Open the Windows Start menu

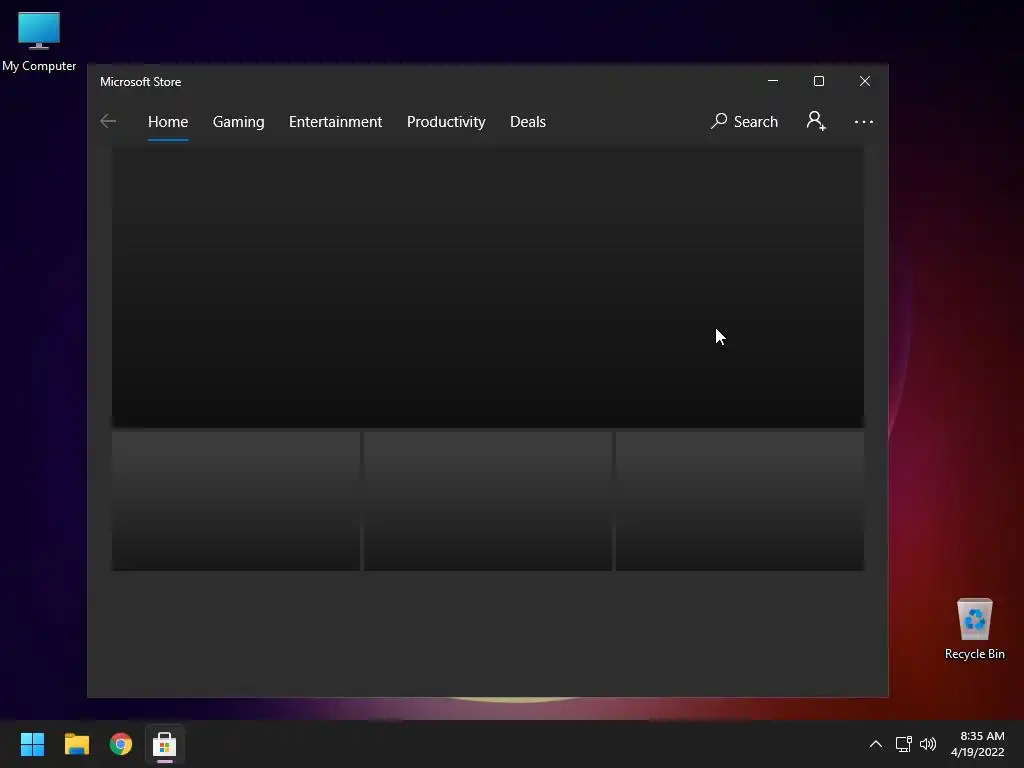pyautogui.click(x=32, y=744)
